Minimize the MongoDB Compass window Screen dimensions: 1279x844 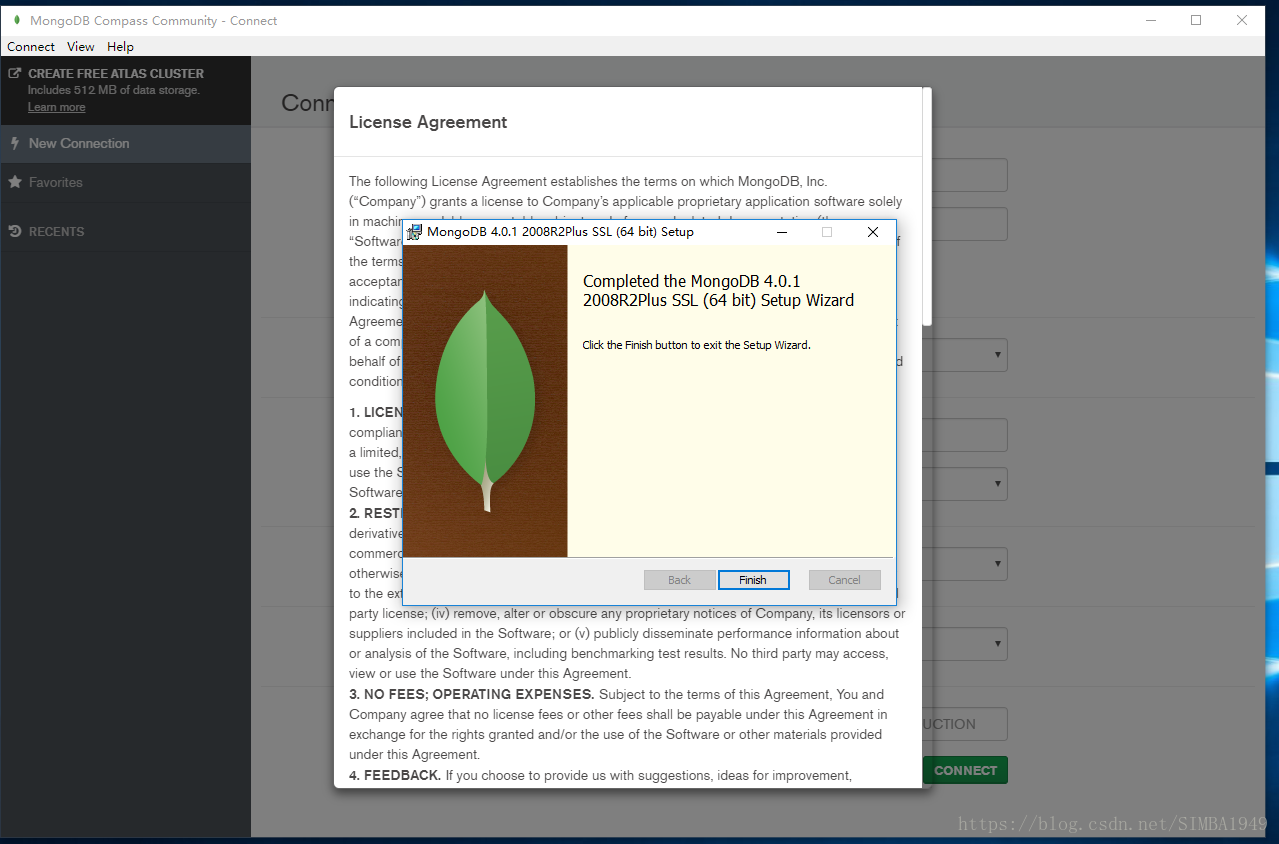(1150, 20)
